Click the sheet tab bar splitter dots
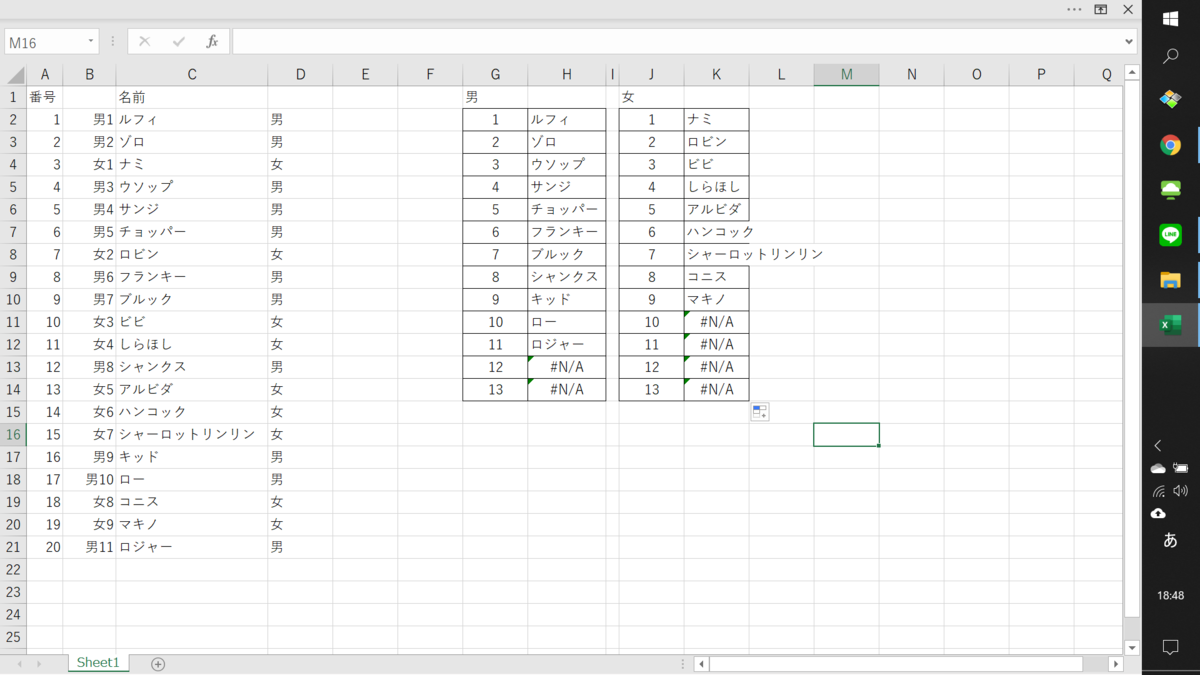 683,664
